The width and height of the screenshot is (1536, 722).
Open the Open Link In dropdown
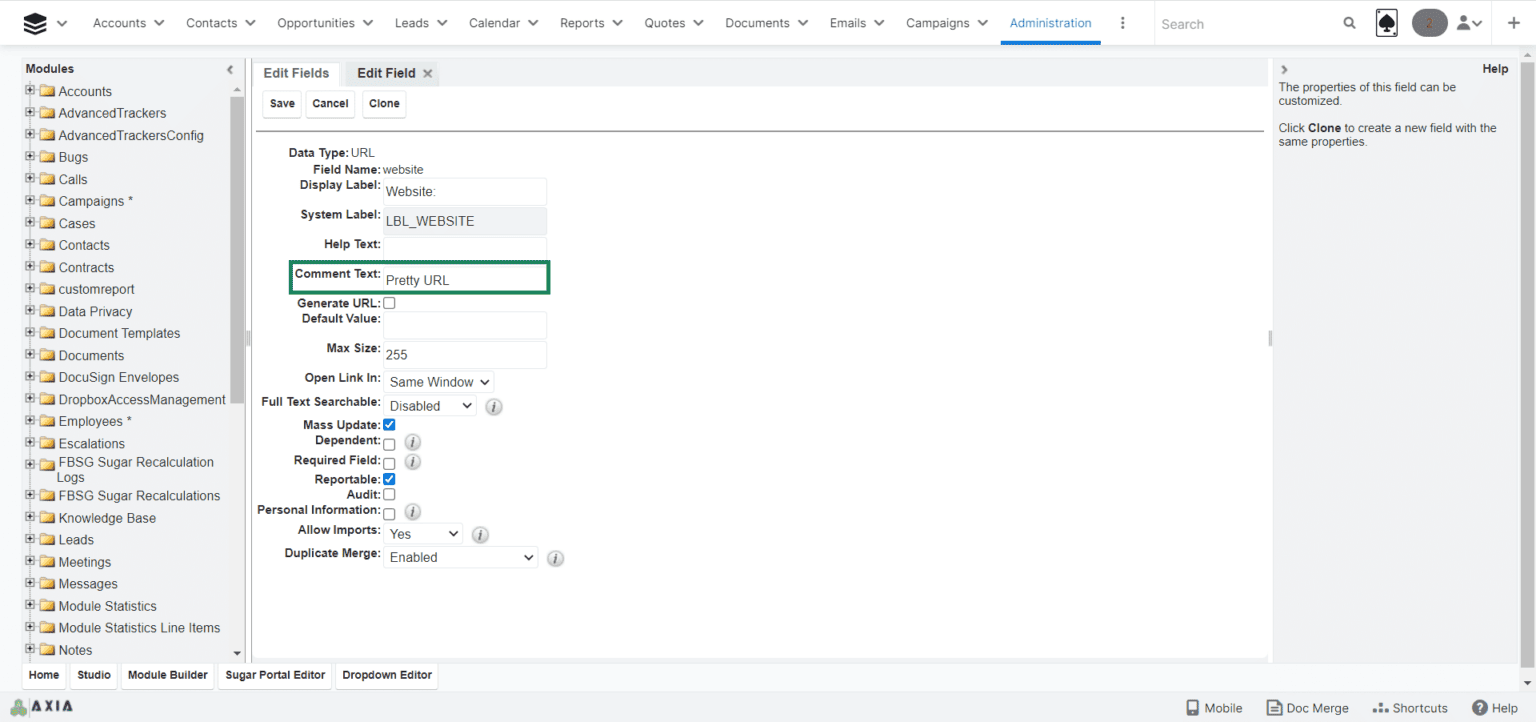(x=438, y=382)
